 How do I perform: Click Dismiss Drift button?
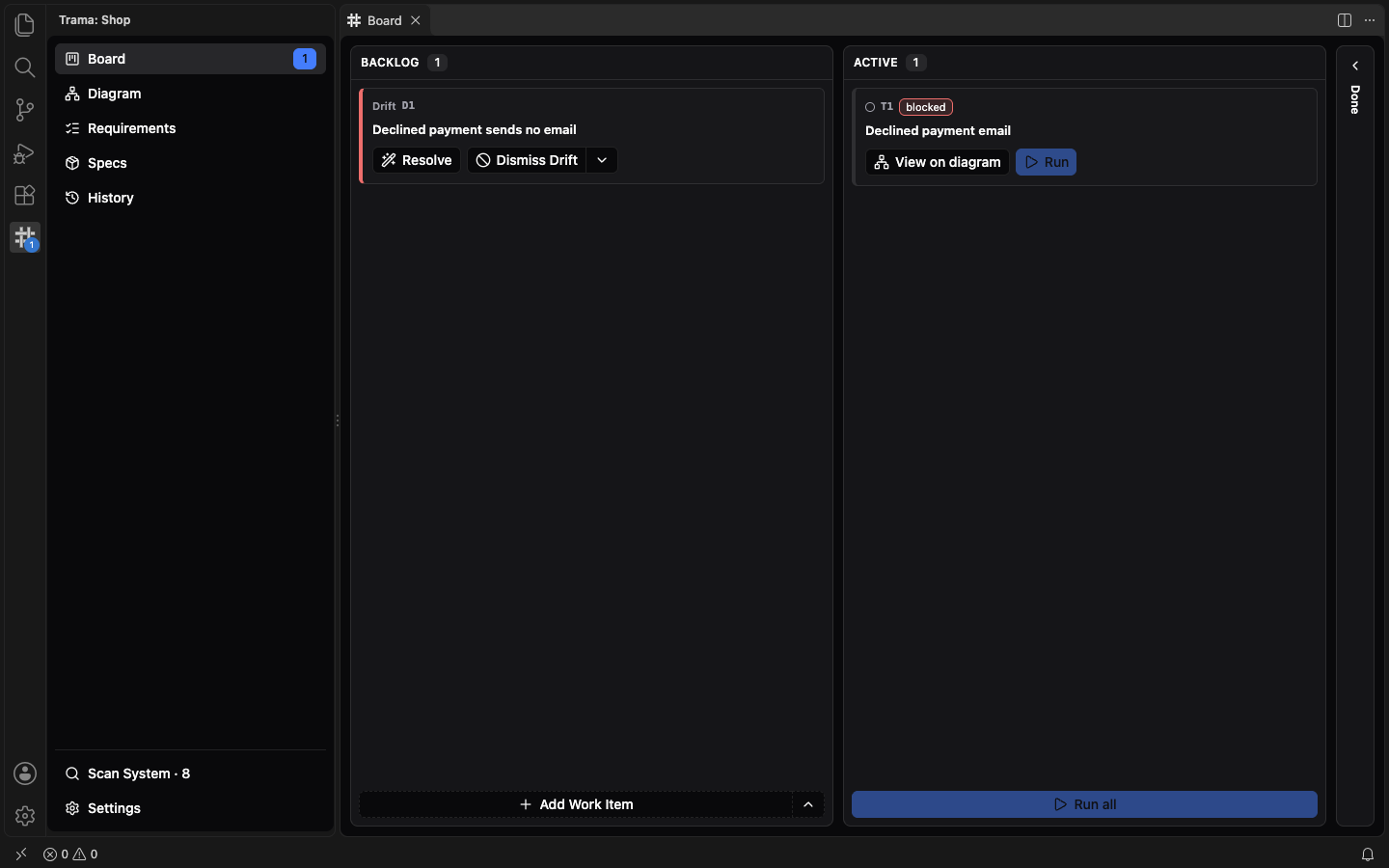527,160
